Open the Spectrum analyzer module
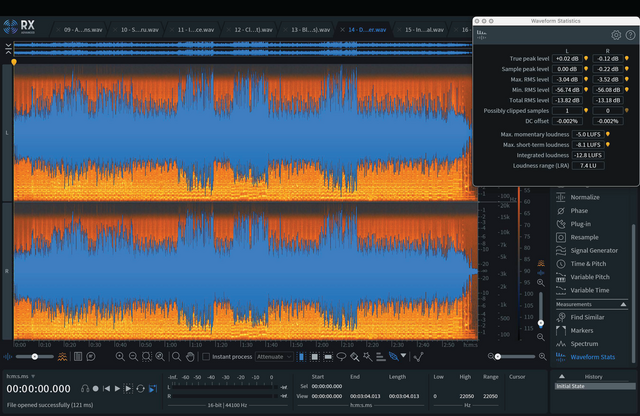This screenshot has height=416, width=640. pyautogui.click(x=584, y=343)
